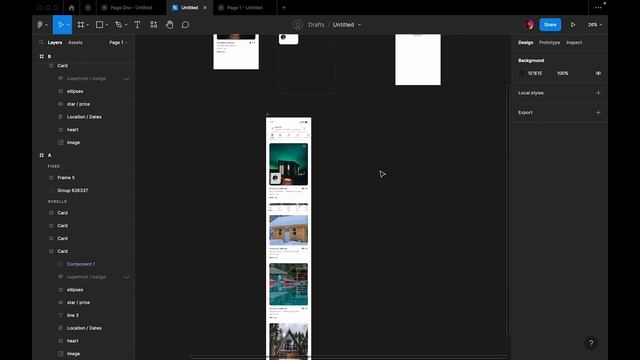This screenshot has width=640, height=360.
Task: Open the globe community icon
Action: tap(88, 7)
